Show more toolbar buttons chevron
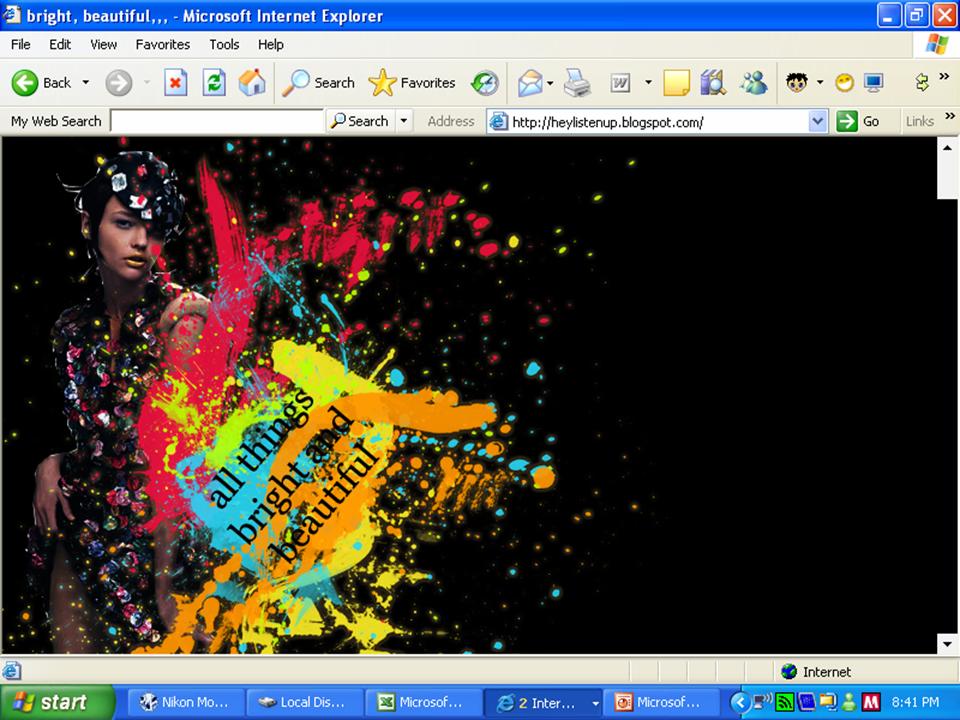This screenshot has height=720, width=960. pos(945,77)
